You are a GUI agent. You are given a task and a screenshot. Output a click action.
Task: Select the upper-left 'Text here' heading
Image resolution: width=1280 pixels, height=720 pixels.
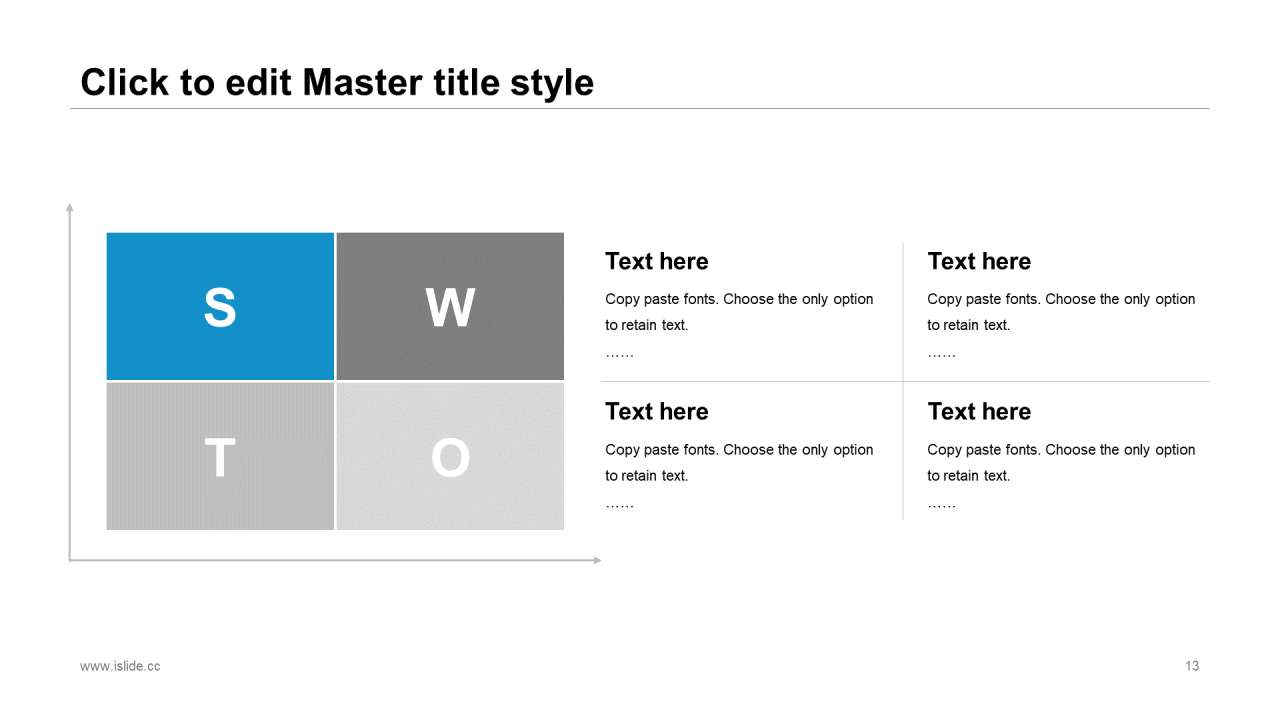click(x=656, y=261)
